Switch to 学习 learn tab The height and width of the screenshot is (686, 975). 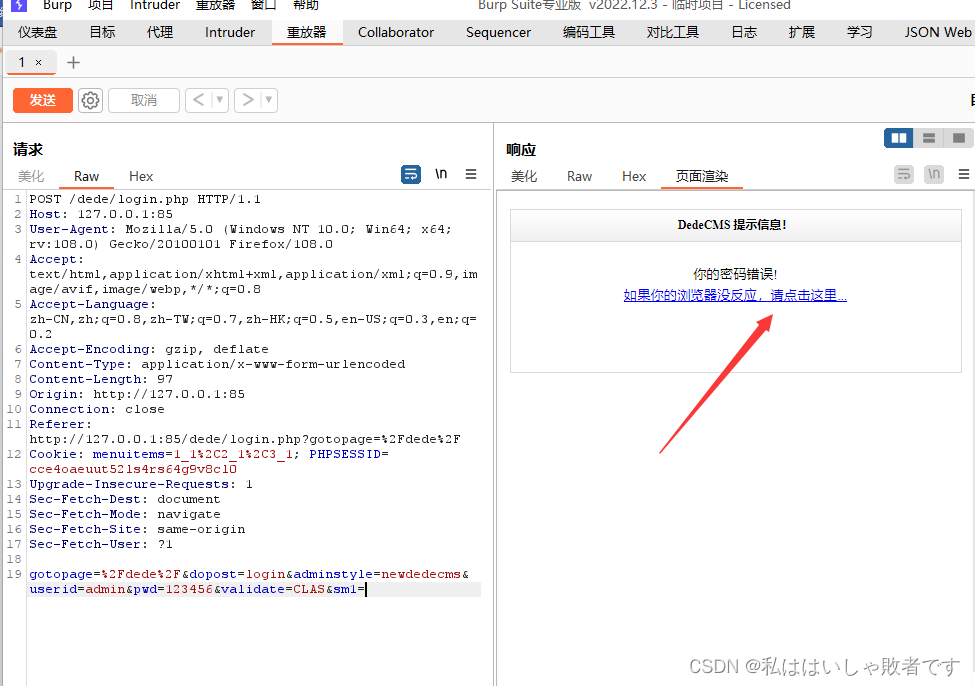point(860,32)
